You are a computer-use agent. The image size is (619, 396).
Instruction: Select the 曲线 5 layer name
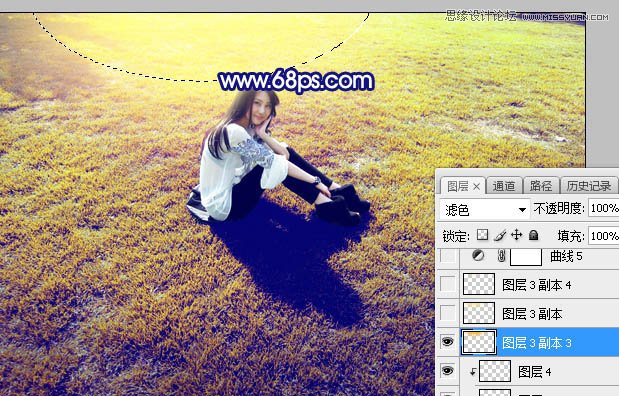point(566,256)
